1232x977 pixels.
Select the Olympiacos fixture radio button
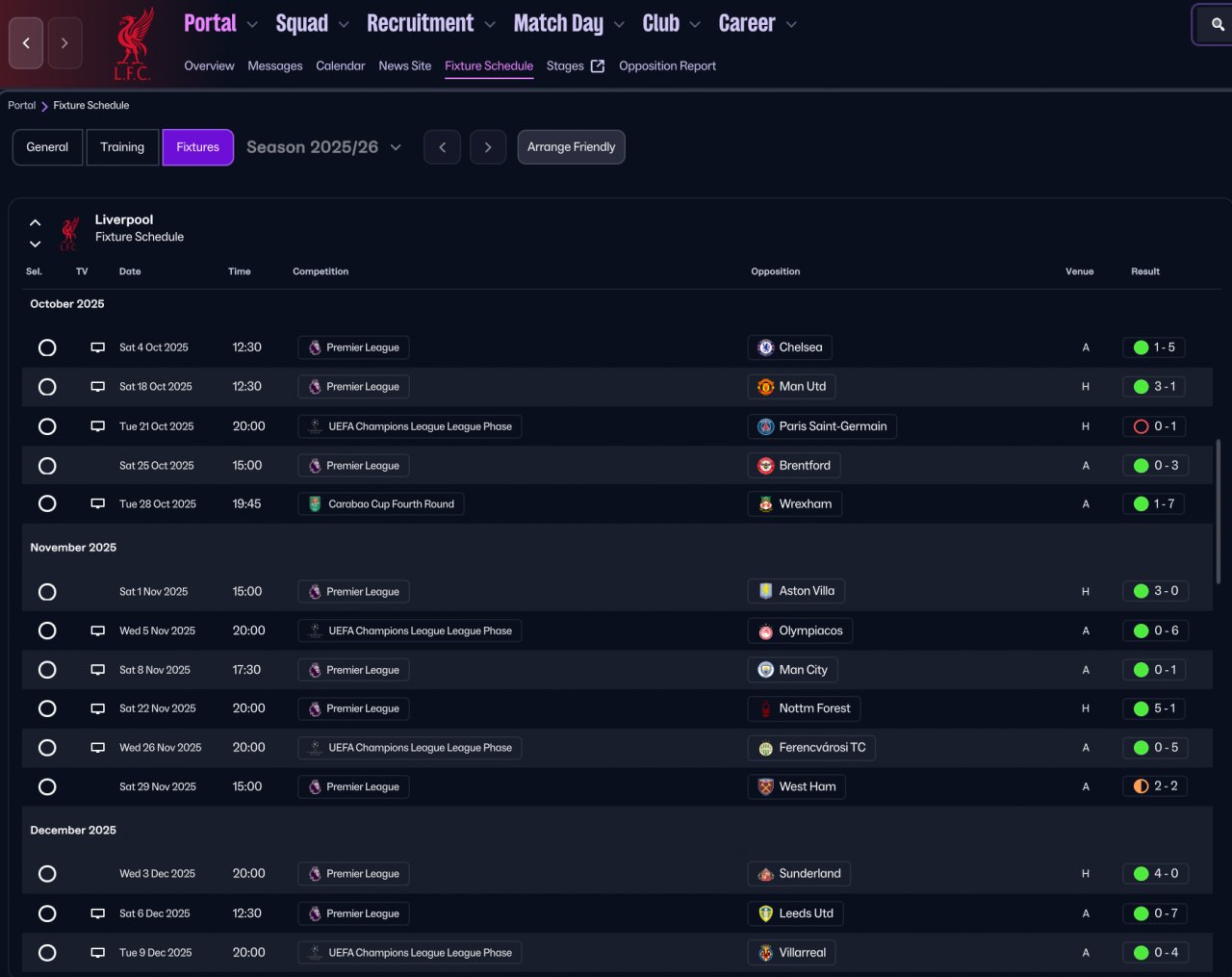click(47, 630)
